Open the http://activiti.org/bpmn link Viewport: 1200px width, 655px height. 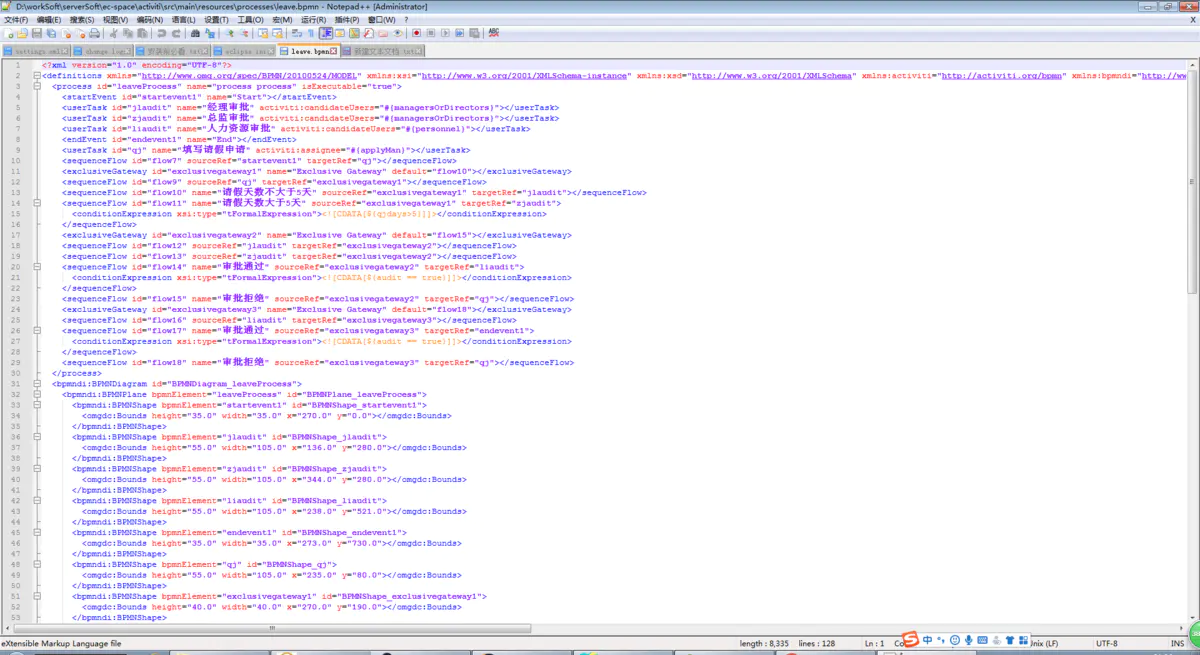point(1003,75)
